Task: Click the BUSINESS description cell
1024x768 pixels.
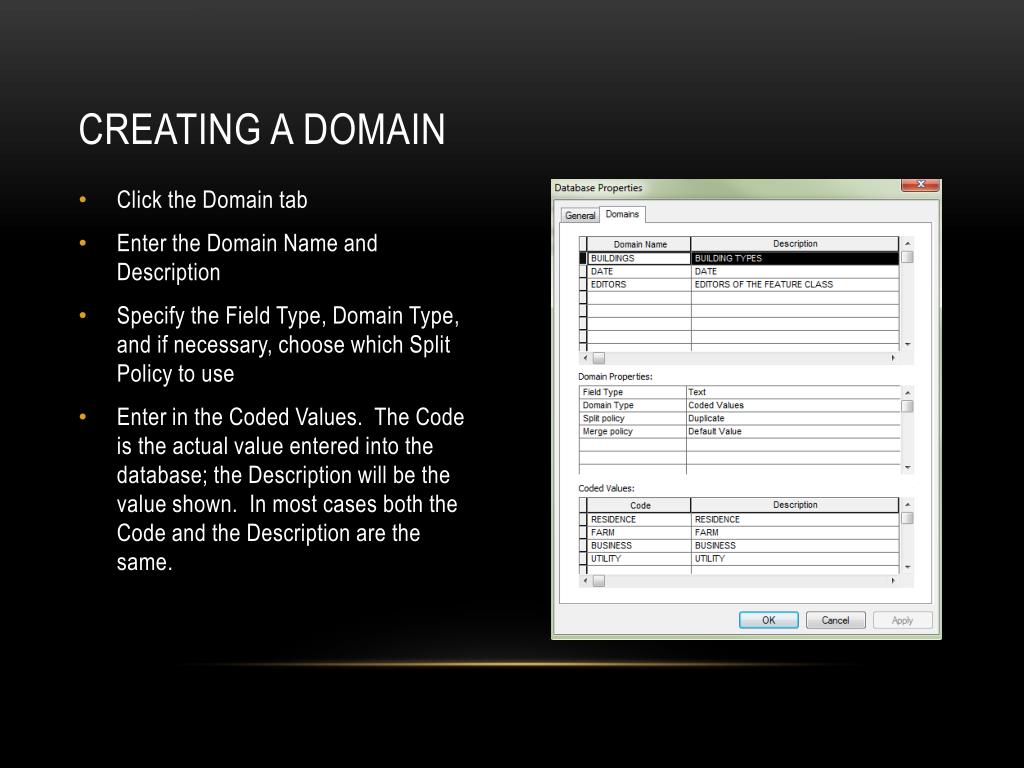Action: pyautogui.click(x=795, y=545)
